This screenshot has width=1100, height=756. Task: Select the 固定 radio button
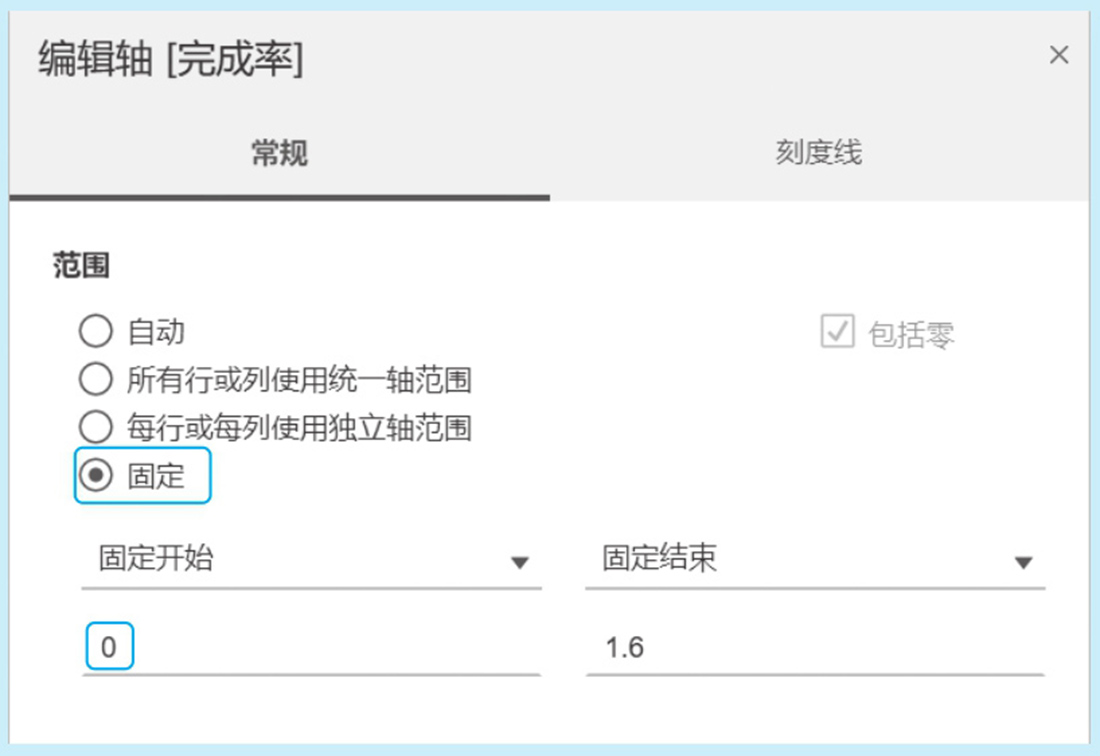tap(95, 476)
